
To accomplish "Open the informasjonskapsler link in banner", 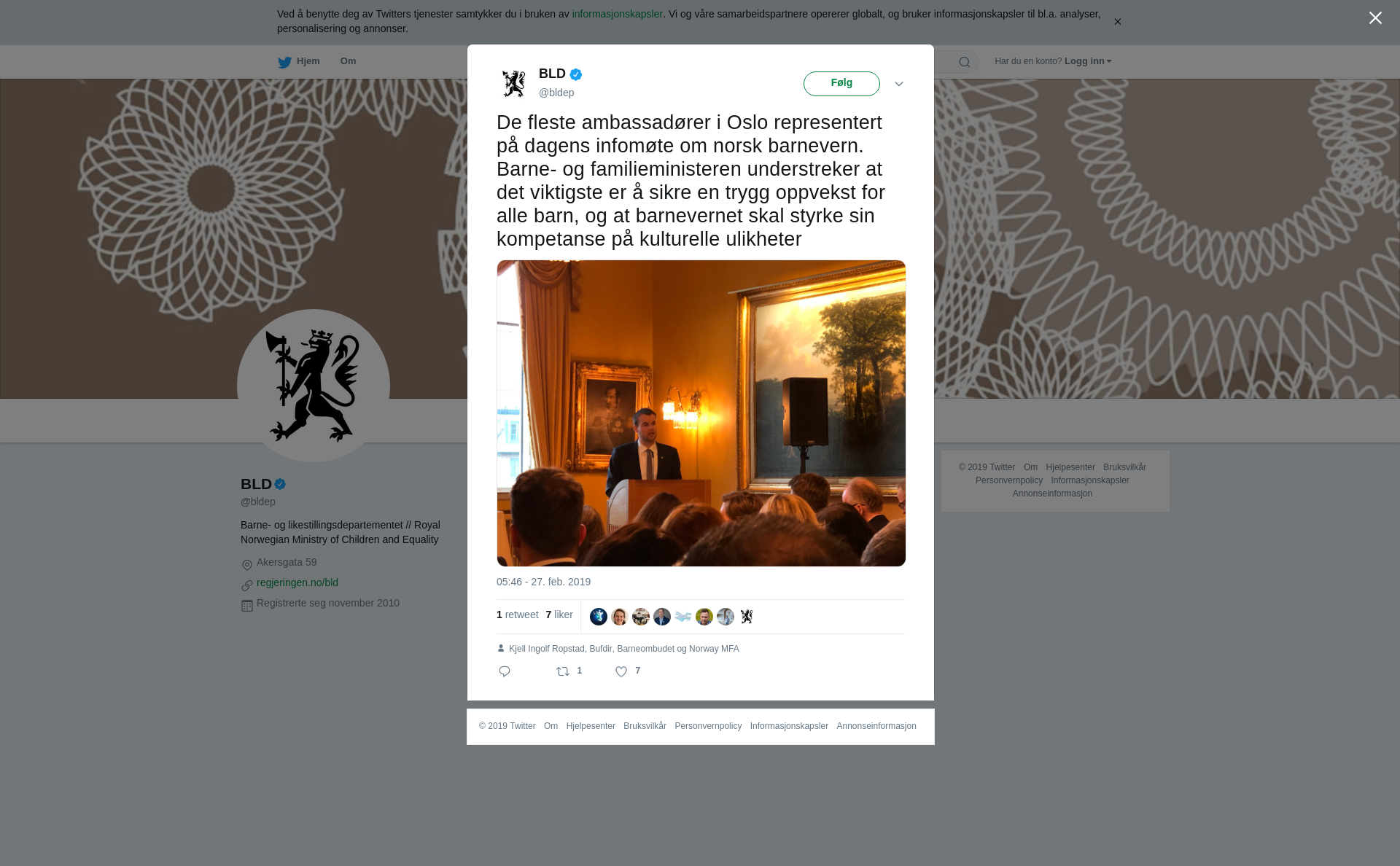I will coord(617,14).
